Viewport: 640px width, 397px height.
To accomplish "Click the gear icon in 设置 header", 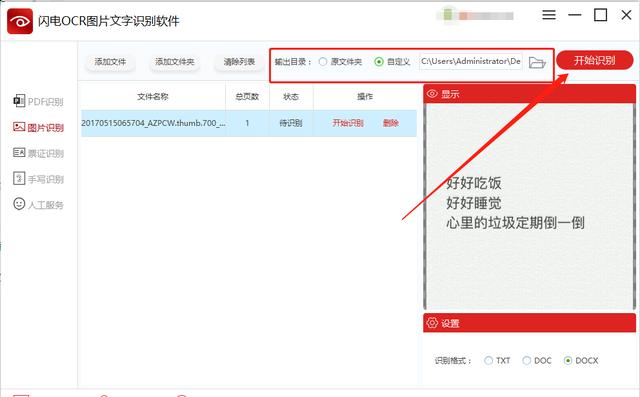I will (432, 323).
